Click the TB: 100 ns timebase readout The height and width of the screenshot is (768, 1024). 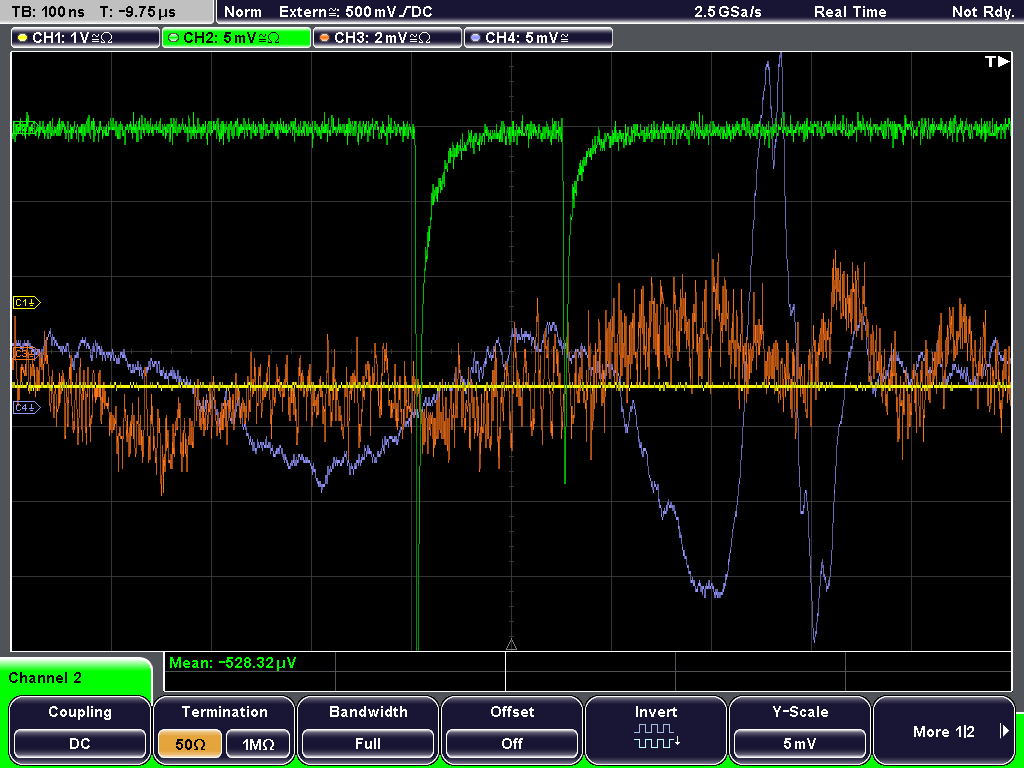pos(48,12)
